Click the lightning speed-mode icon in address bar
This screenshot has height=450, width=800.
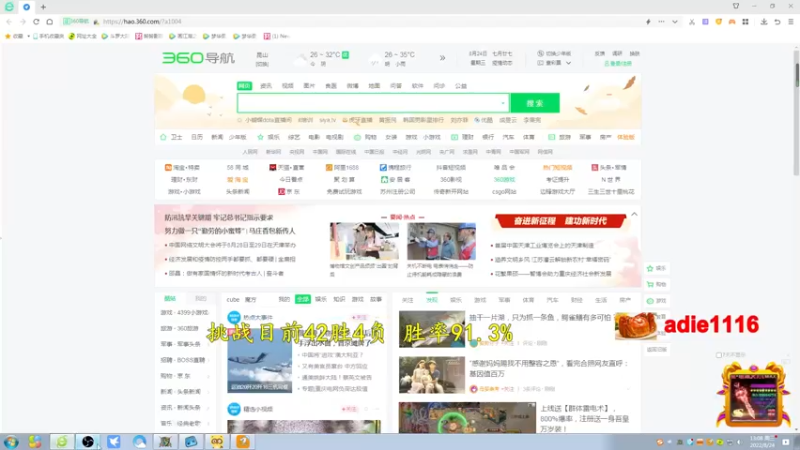click(648, 22)
